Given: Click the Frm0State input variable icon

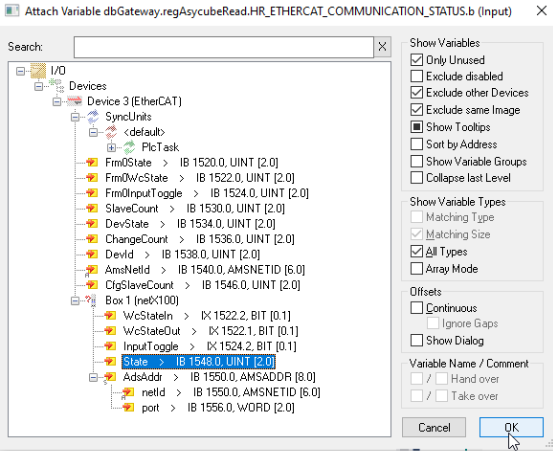Looking at the screenshot, I should [92, 163].
